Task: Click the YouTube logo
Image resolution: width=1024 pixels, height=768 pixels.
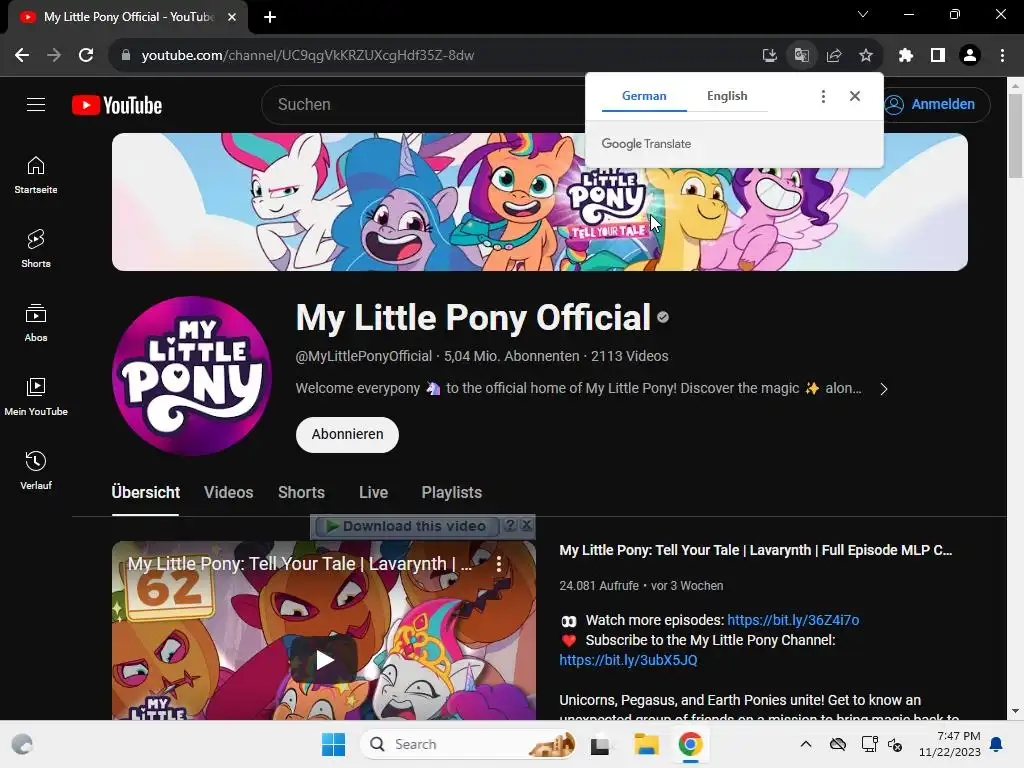Action: point(117,105)
